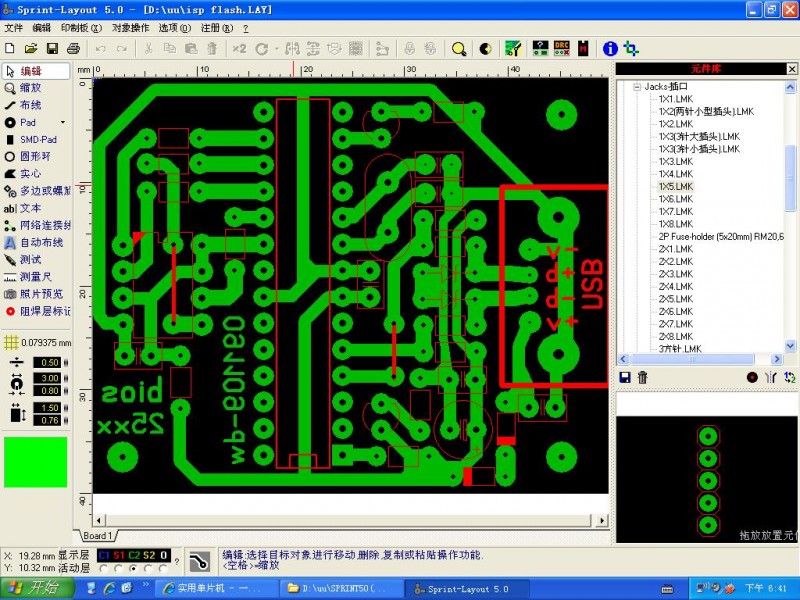Open the Pad shape dropdown arrow
The image size is (800, 600).
(x=62, y=121)
